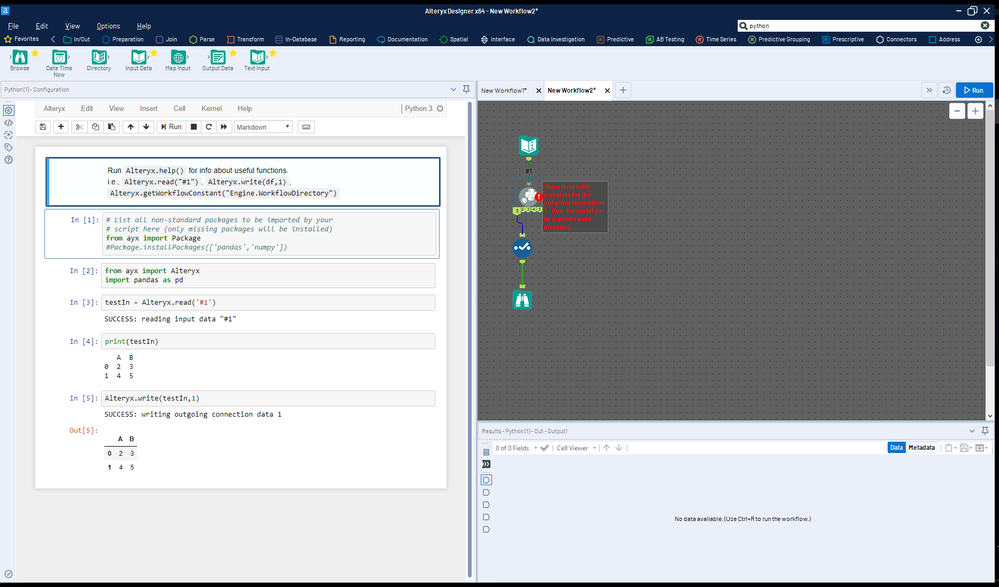Pin the Results window
This screenshot has height=587, width=999.
coord(985,431)
